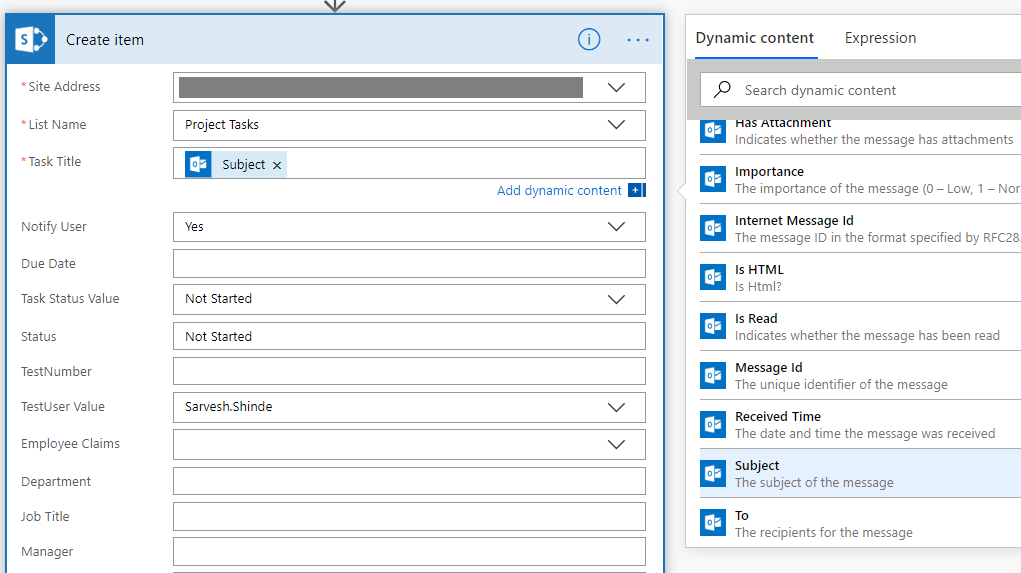Select the Internet Message Id item
The image size is (1021, 573).
tap(860, 229)
